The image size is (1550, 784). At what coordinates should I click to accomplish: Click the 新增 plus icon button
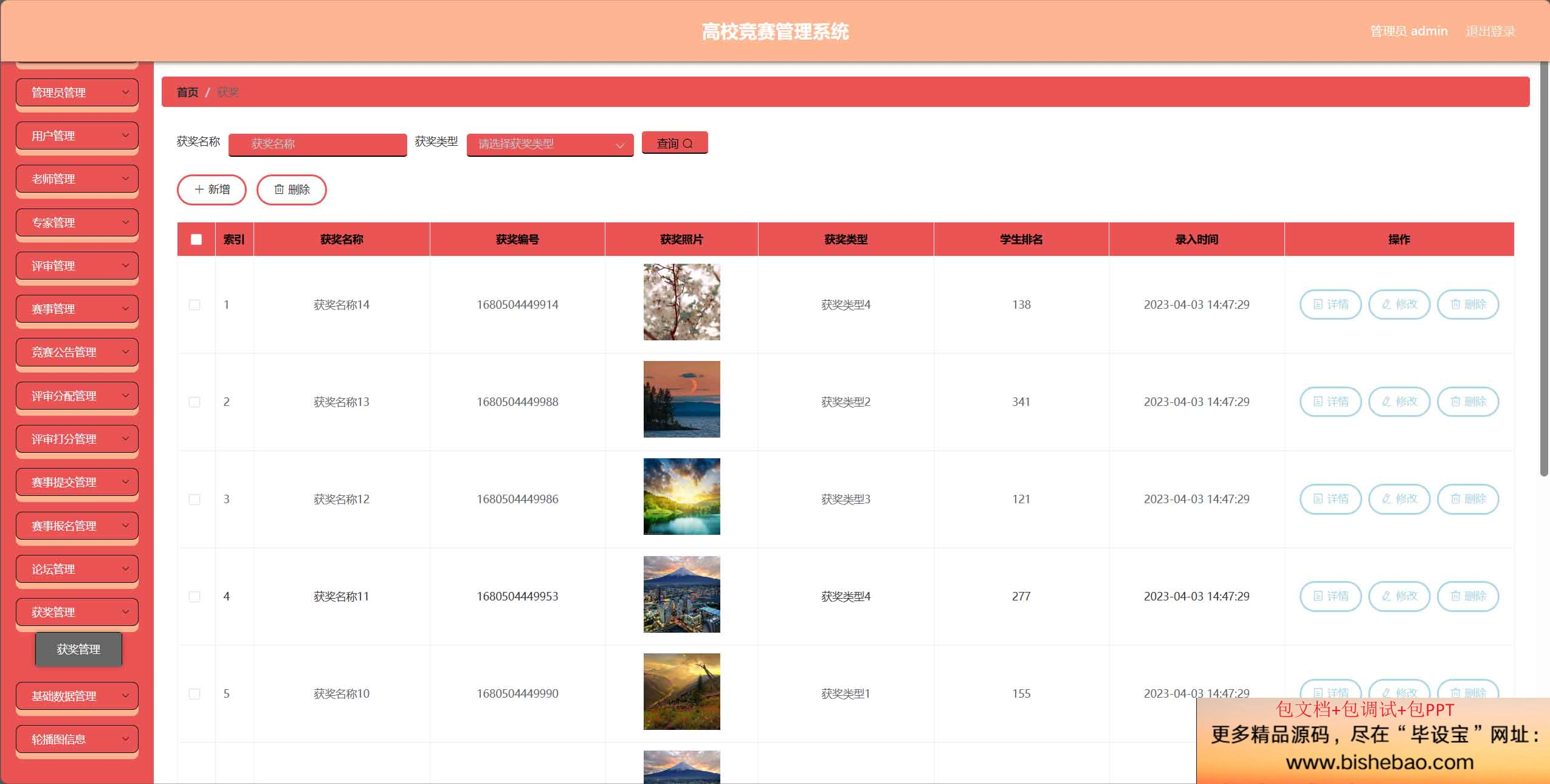tap(212, 190)
